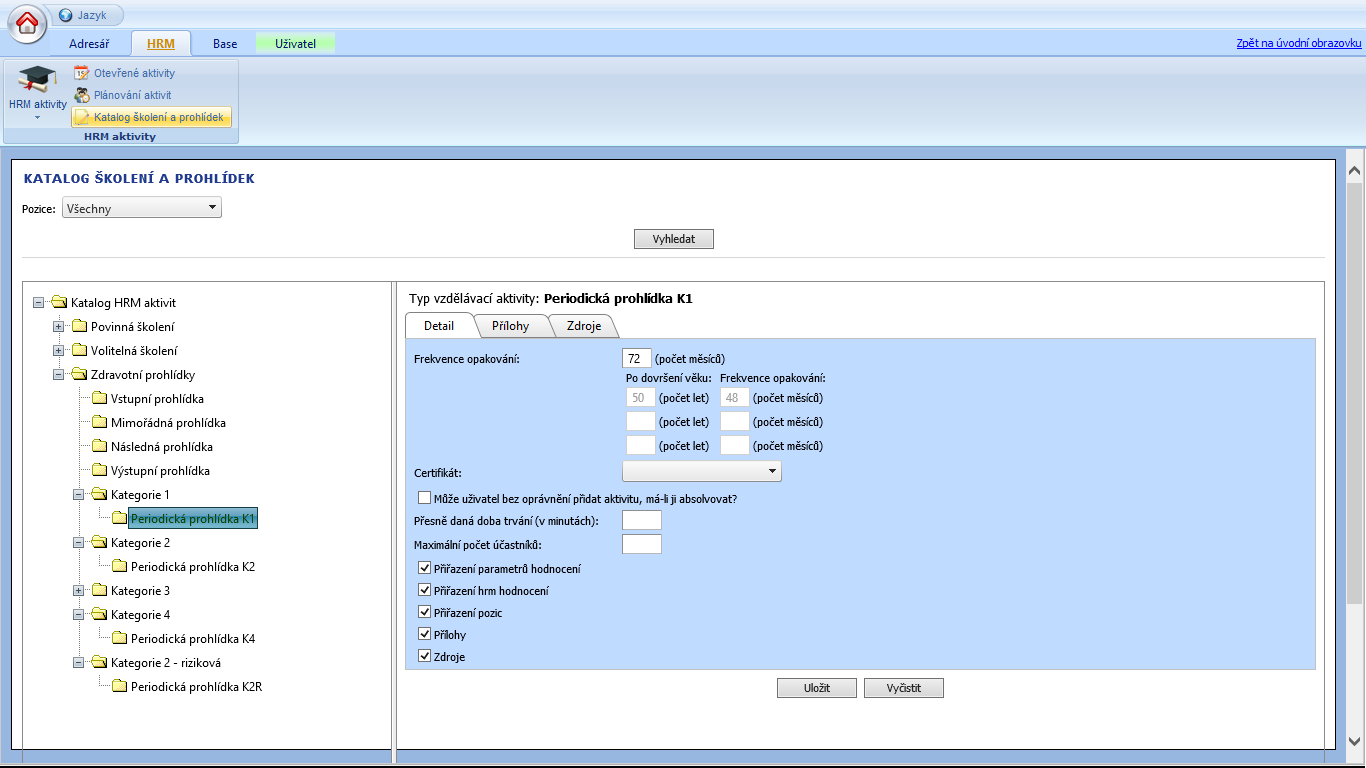
Task: Click the Vstupní prohlídka folder icon
Action: (99, 399)
